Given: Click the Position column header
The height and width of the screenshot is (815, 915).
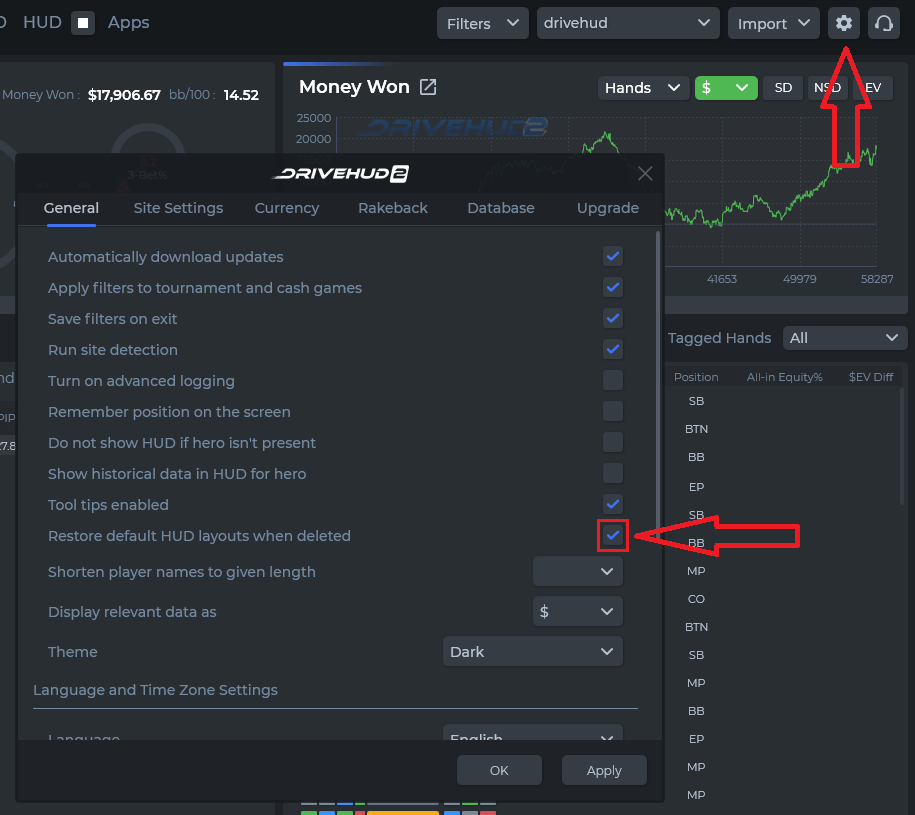Looking at the screenshot, I should pos(696,377).
